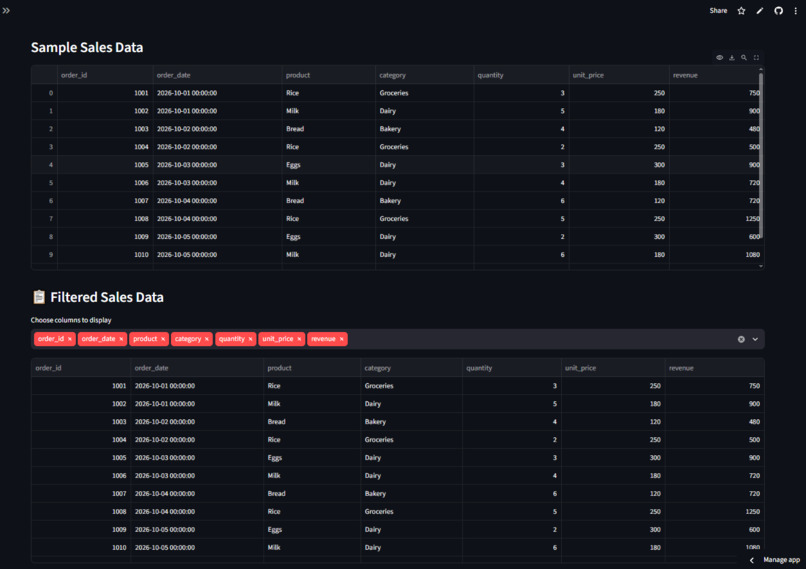Viewport: 806px width, 569px height.
Task: Remove the quantity column tag
Action: point(250,339)
